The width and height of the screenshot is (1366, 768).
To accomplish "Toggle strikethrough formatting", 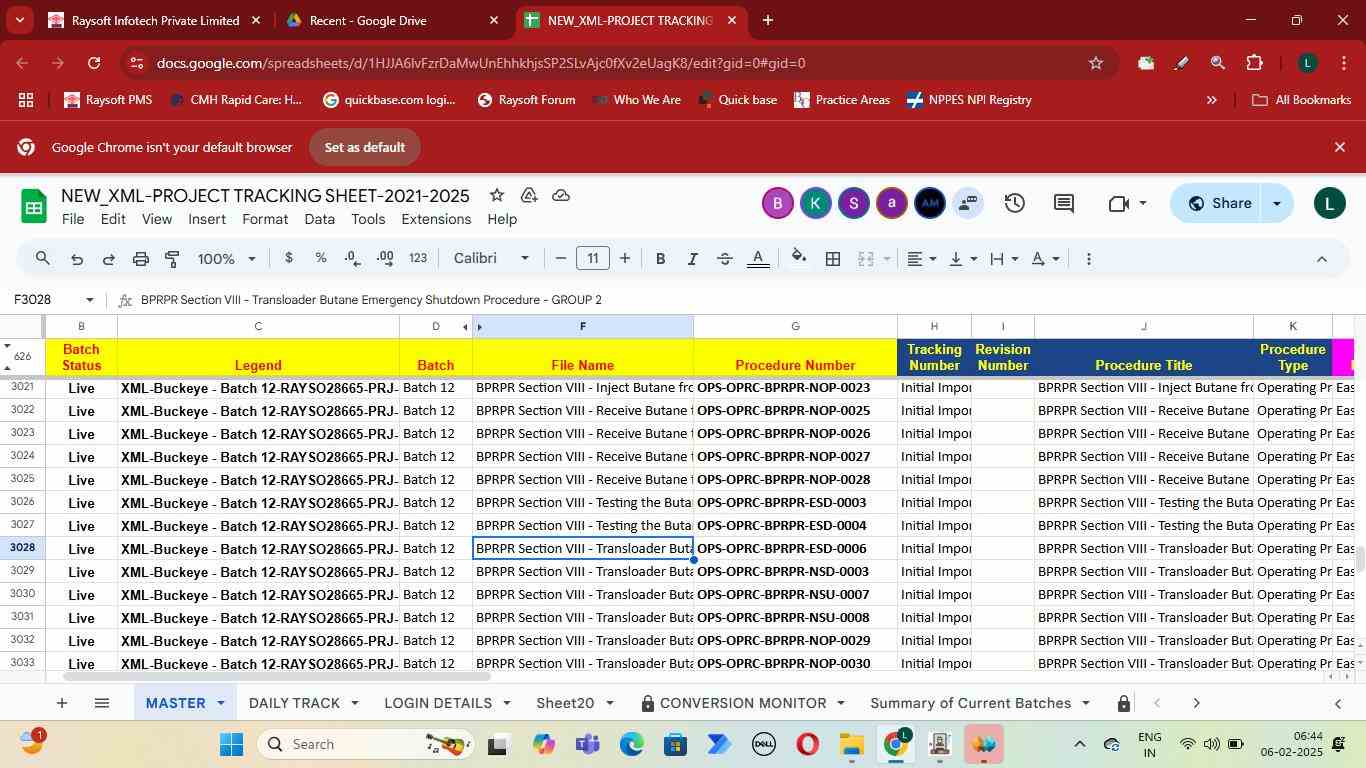I will coord(725,259).
